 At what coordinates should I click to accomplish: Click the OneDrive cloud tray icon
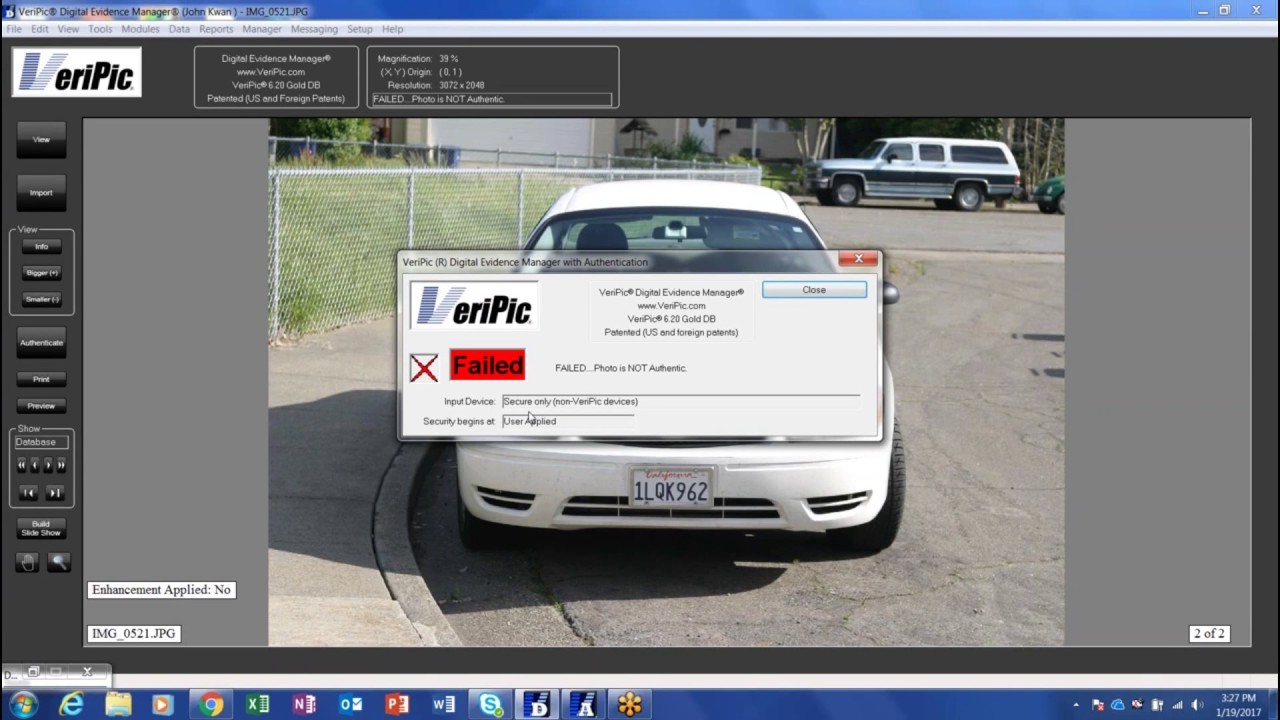tap(1118, 705)
